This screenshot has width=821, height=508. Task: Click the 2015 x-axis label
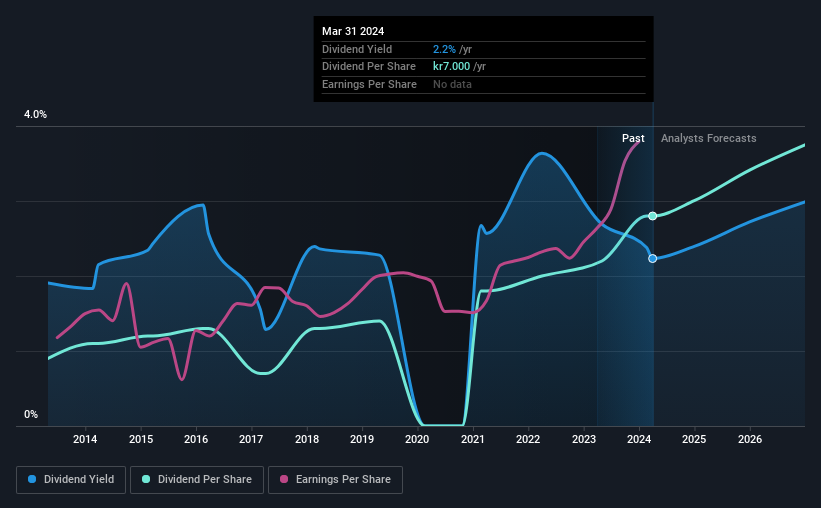click(141, 439)
